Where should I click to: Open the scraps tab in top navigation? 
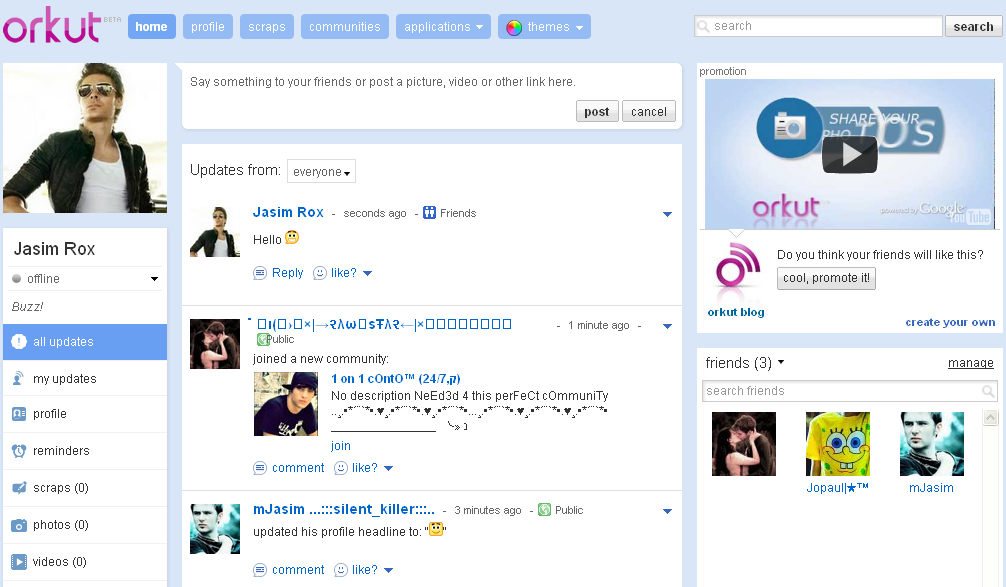click(x=267, y=27)
